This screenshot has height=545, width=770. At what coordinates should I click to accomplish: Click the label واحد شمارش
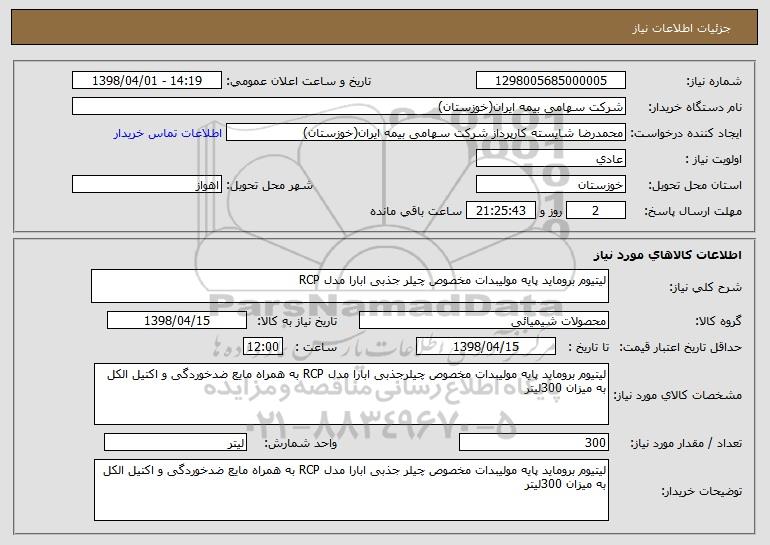click(x=301, y=443)
